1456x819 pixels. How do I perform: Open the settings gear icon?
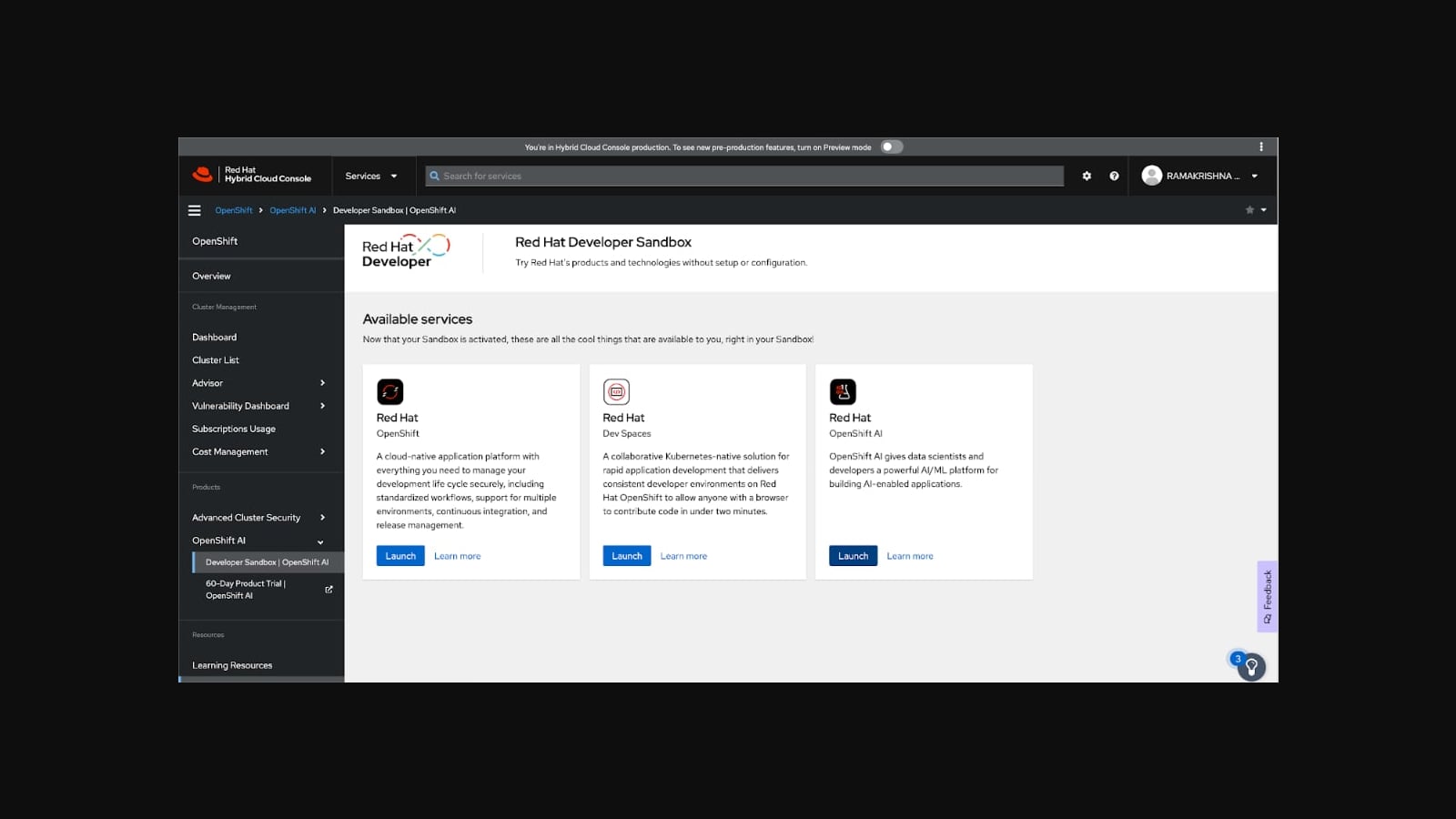click(1087, 176)
